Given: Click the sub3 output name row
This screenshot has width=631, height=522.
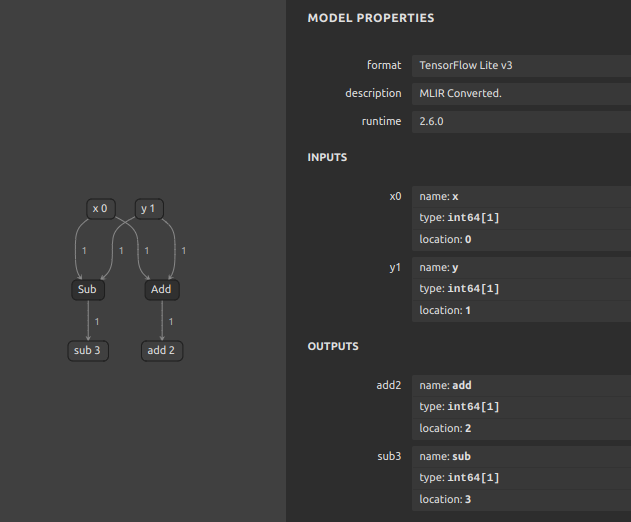Looking at the screenshot, I should (x=521, y=457).
